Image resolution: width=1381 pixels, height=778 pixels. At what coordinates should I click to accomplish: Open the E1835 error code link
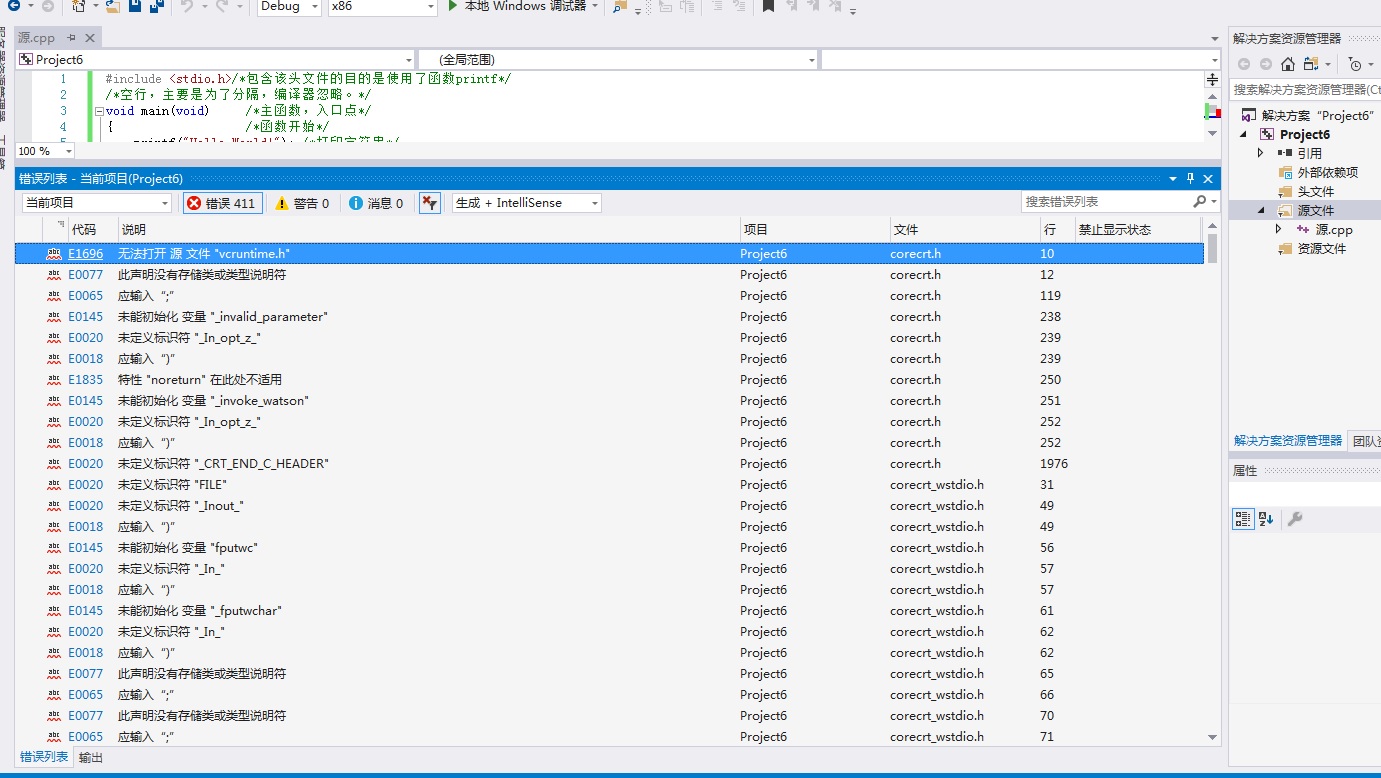pyautogui.click(x=85, y=380)
